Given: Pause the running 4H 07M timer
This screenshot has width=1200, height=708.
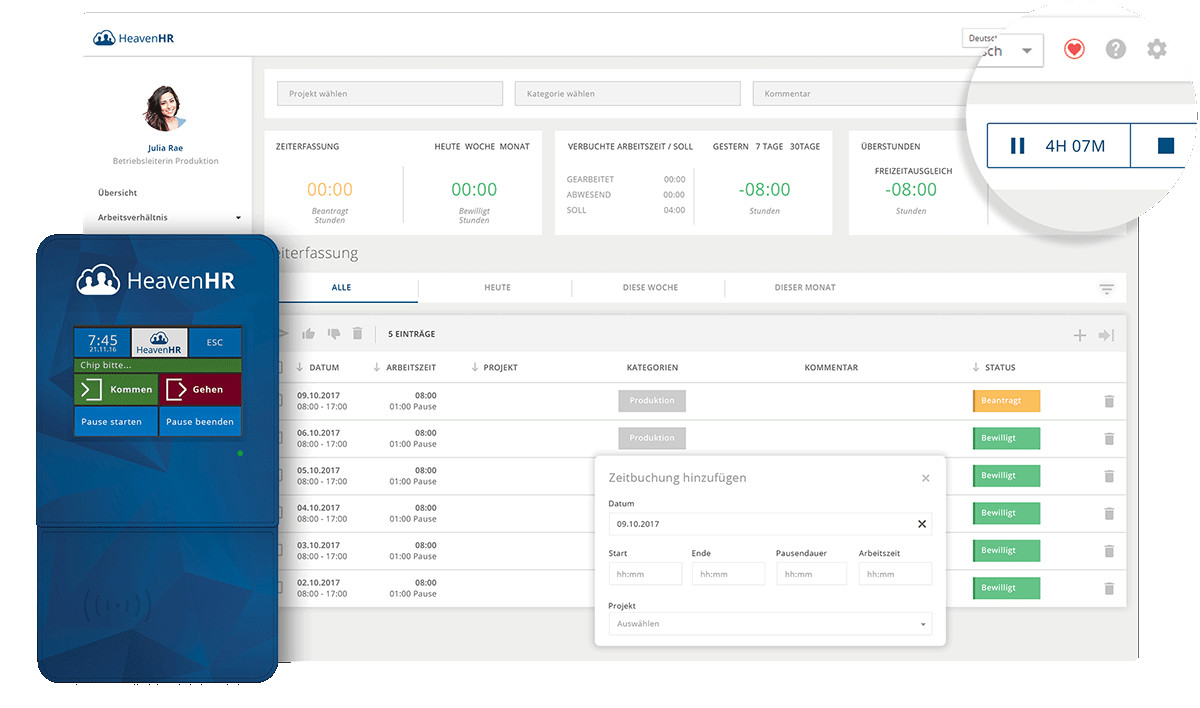Looking at the screenshot, I should pyautogui.click(x=1018, y=146).
